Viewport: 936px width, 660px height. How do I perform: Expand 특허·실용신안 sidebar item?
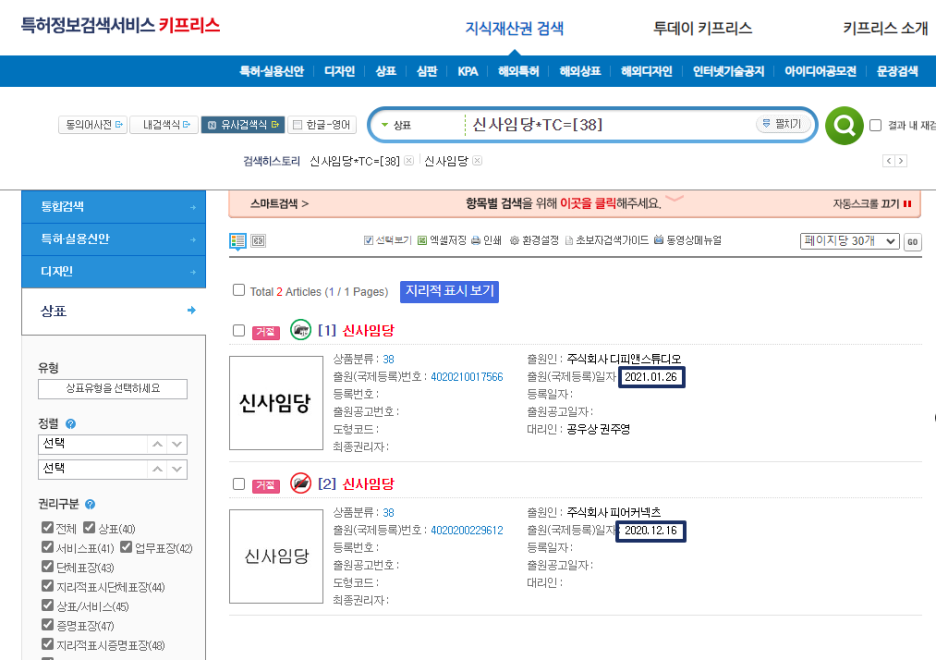pos(113,239)
